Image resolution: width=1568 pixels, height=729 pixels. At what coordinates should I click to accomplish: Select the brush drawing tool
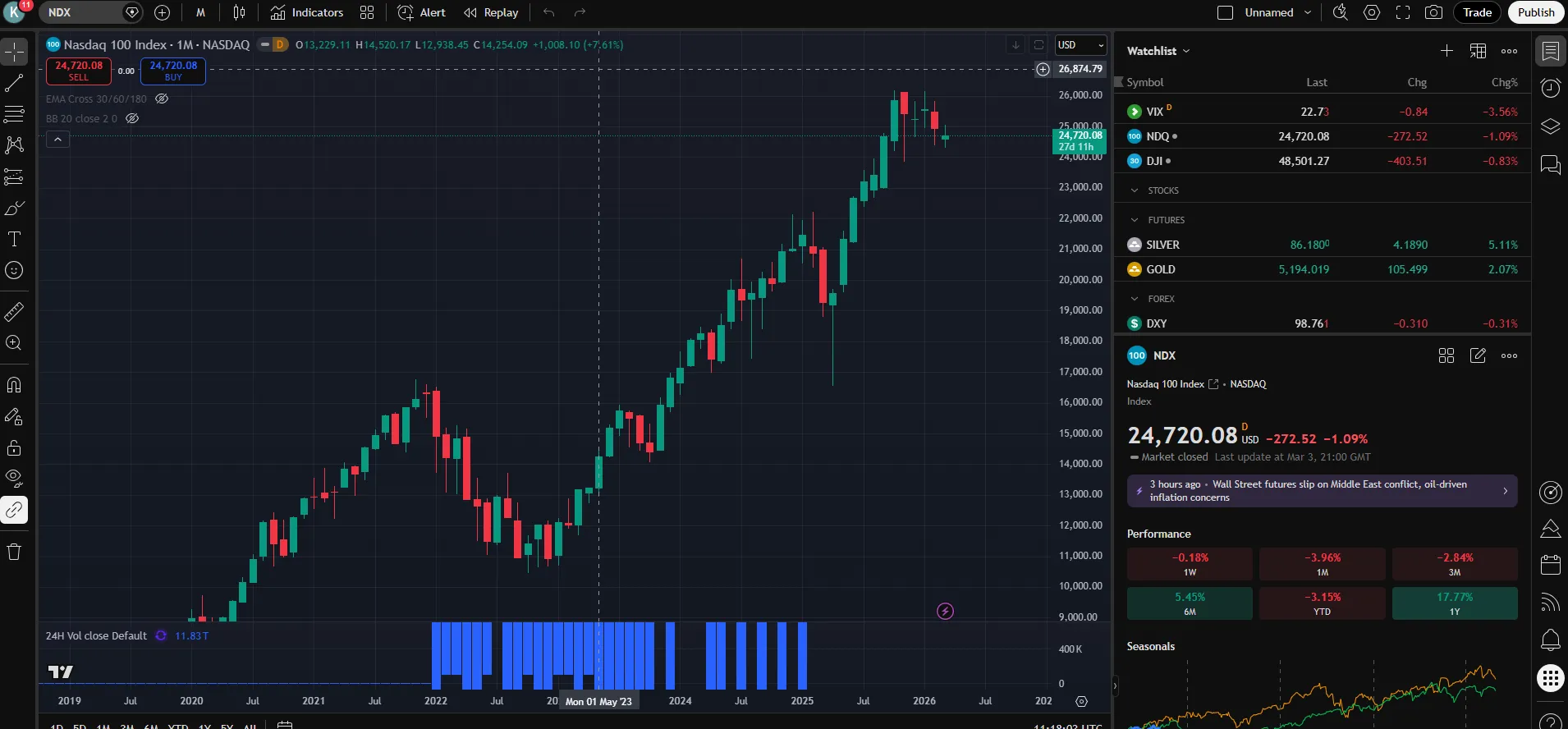(15, 208)
